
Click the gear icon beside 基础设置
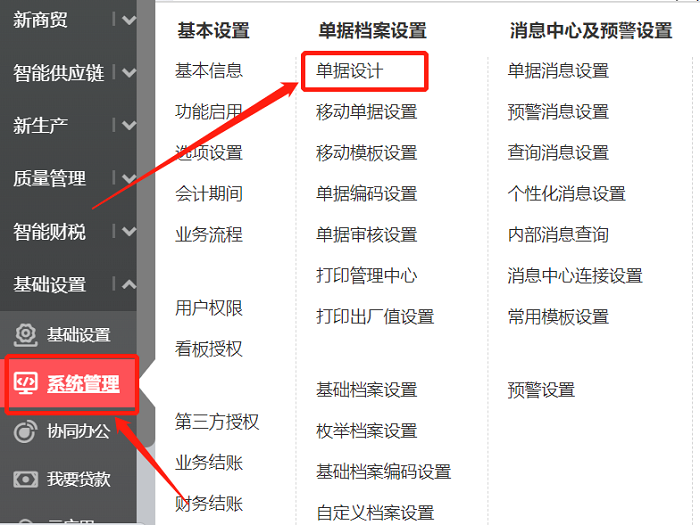click(25, 334)
